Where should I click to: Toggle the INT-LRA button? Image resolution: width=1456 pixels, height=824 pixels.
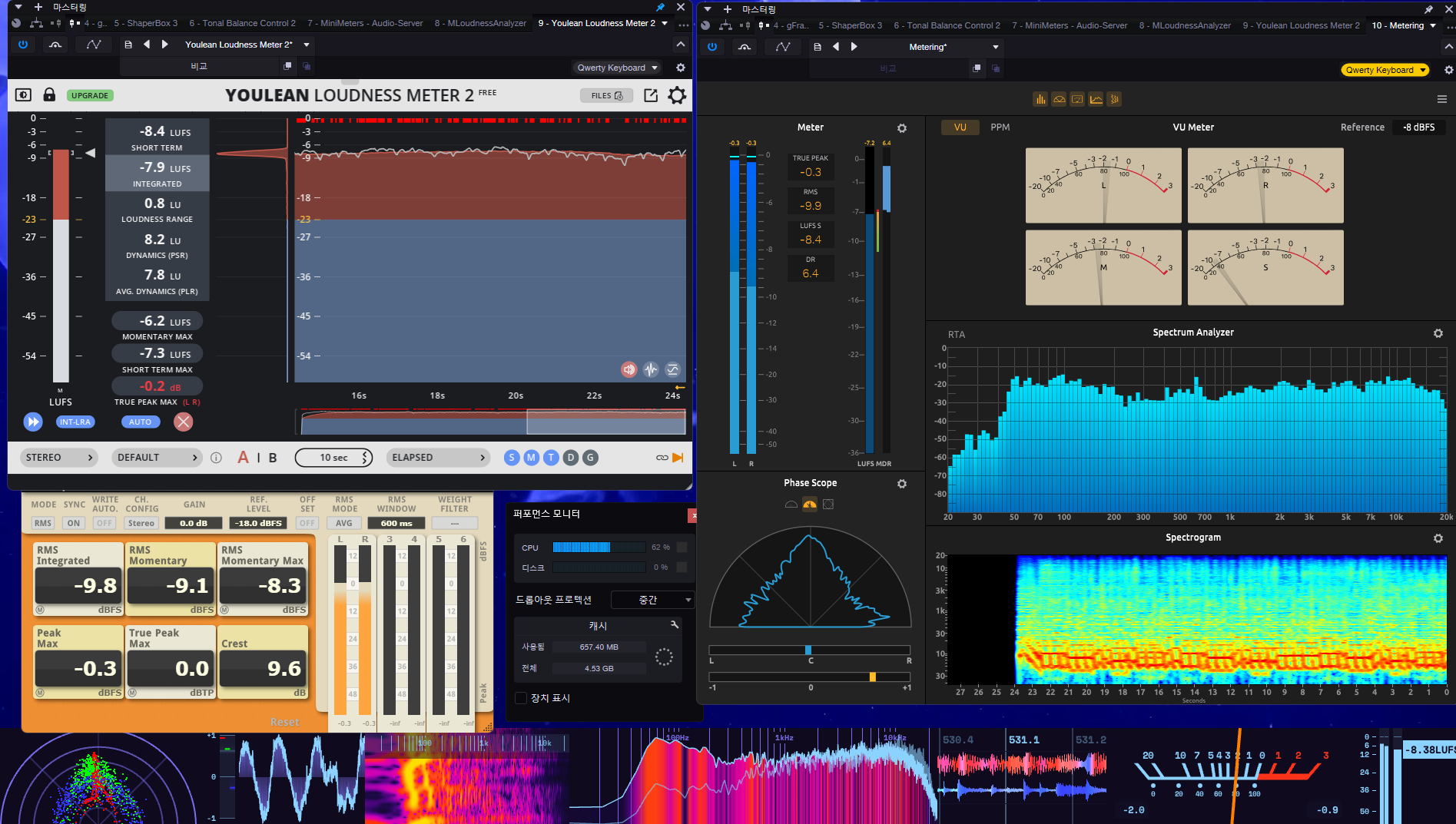[x=75, y=422]
